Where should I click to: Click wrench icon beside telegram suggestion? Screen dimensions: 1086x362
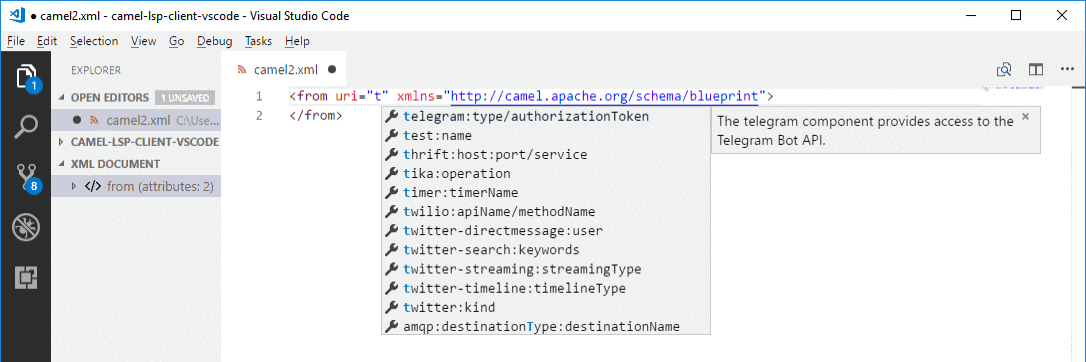pos(391,116)
